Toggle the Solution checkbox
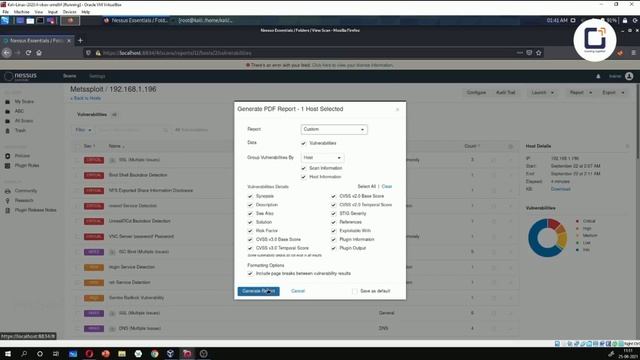 point(250,222)
